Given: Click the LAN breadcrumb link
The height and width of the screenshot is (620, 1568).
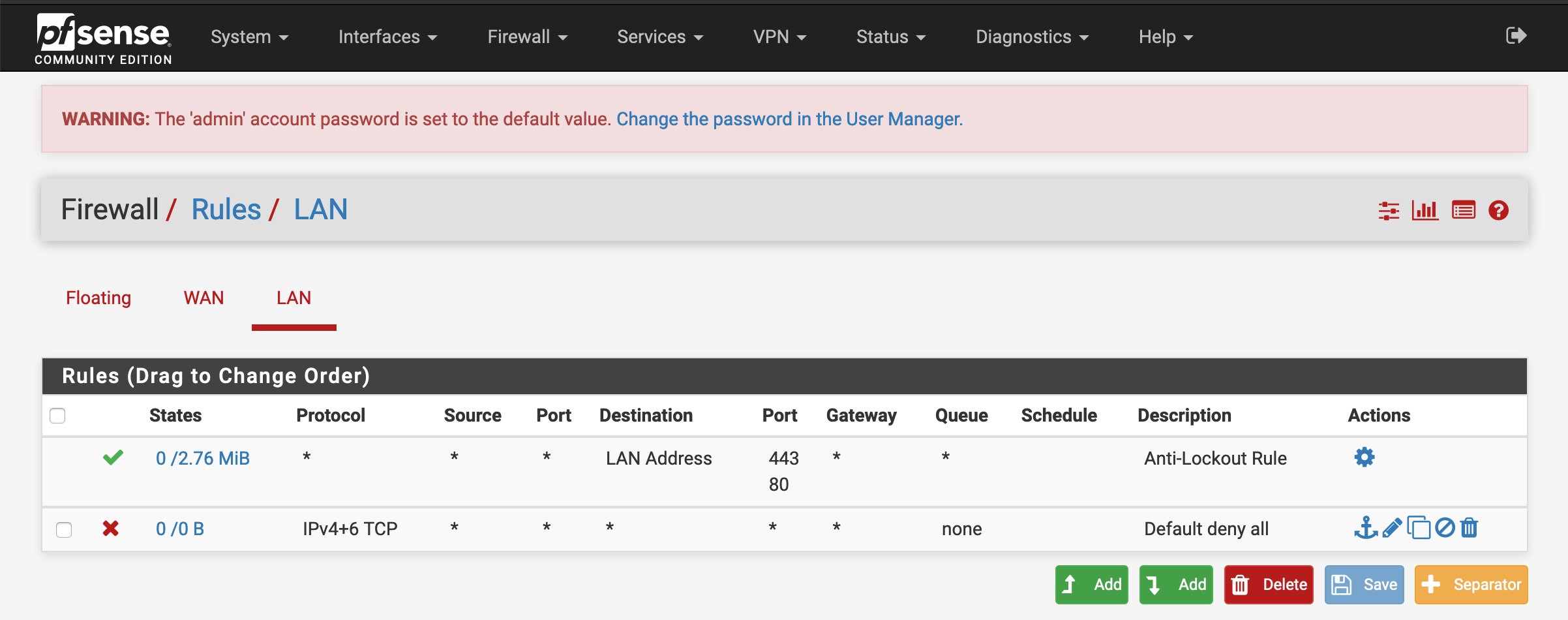Looking at the screenshot, I should 320,209.
